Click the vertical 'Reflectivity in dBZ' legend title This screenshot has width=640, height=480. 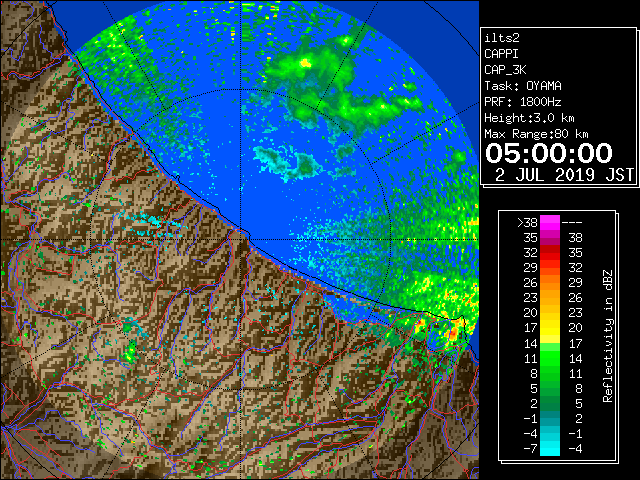tap(608, 336)
